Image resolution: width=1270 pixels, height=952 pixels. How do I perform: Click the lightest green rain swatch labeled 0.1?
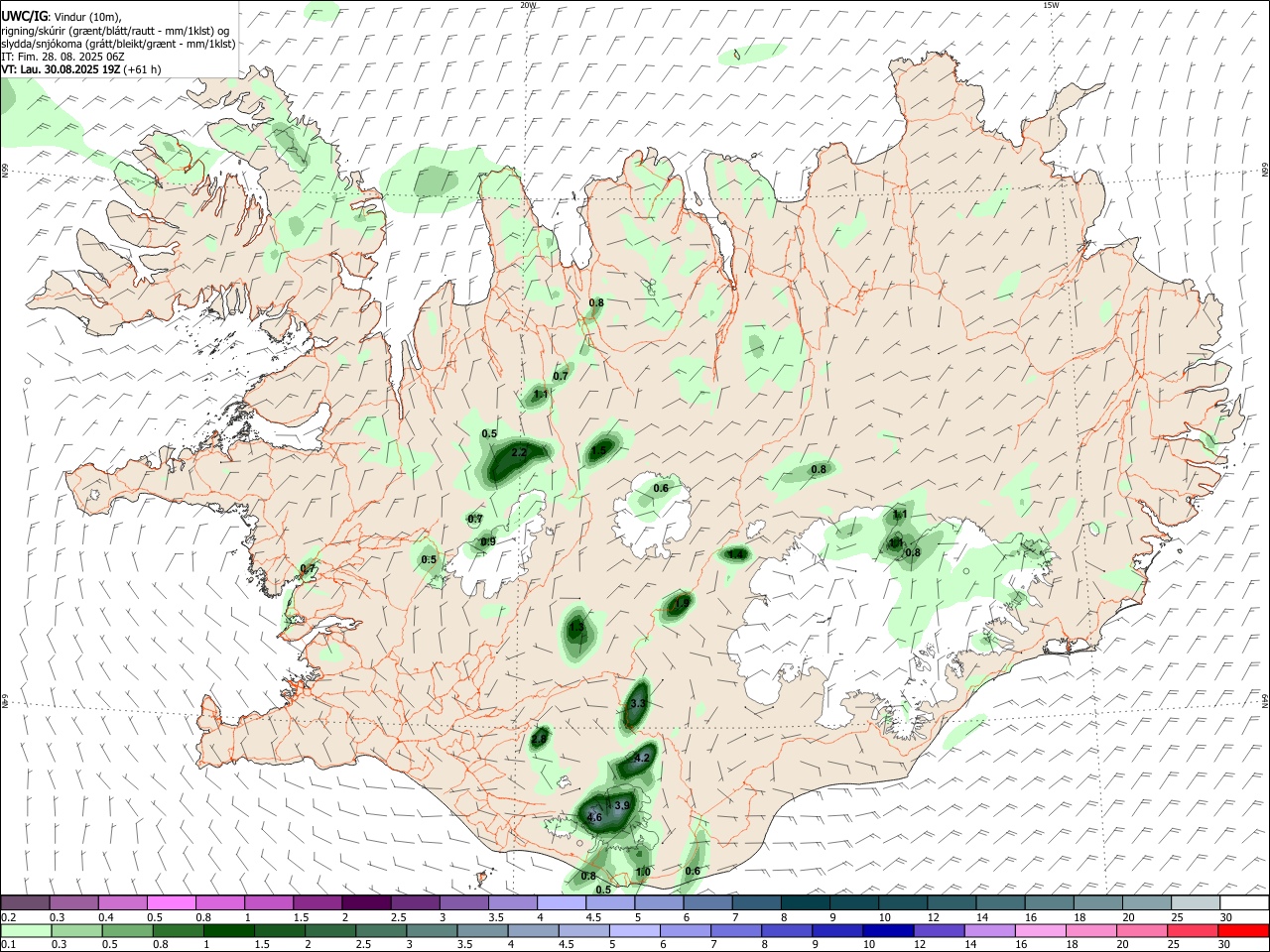click(26, 930)
